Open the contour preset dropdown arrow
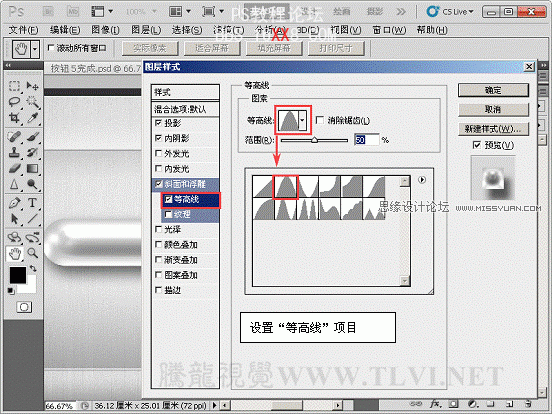Image resolution: width=552 pixels, height=414 pixels. (x=302, y=120)
